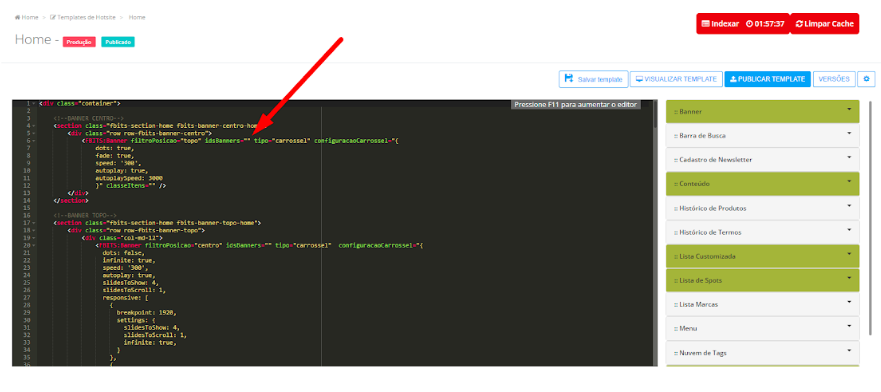Click the floppy disk save icon
This screenshot has width=881, height=392.
point(569,79)
